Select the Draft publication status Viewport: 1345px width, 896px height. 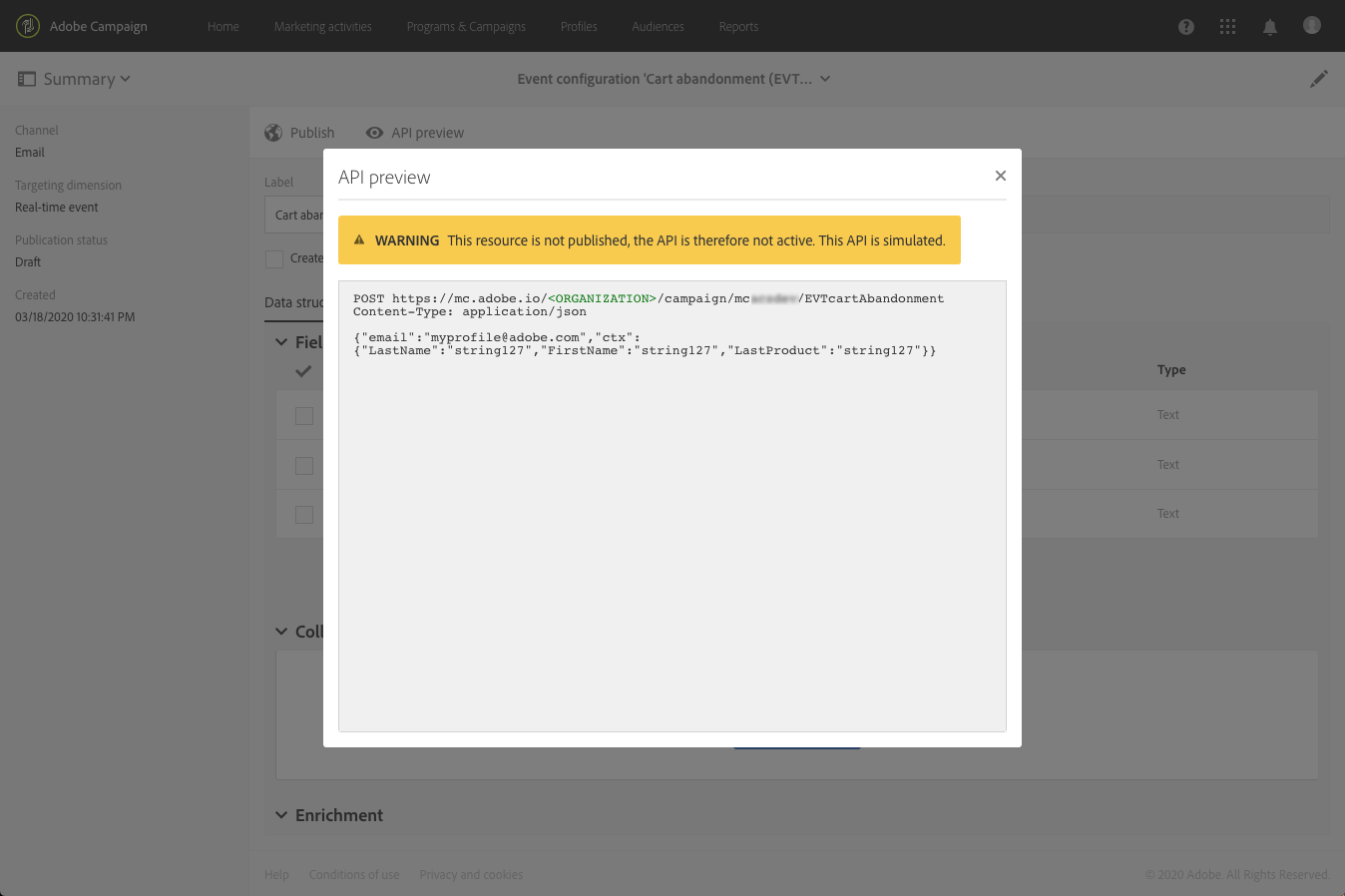(28, 262)
